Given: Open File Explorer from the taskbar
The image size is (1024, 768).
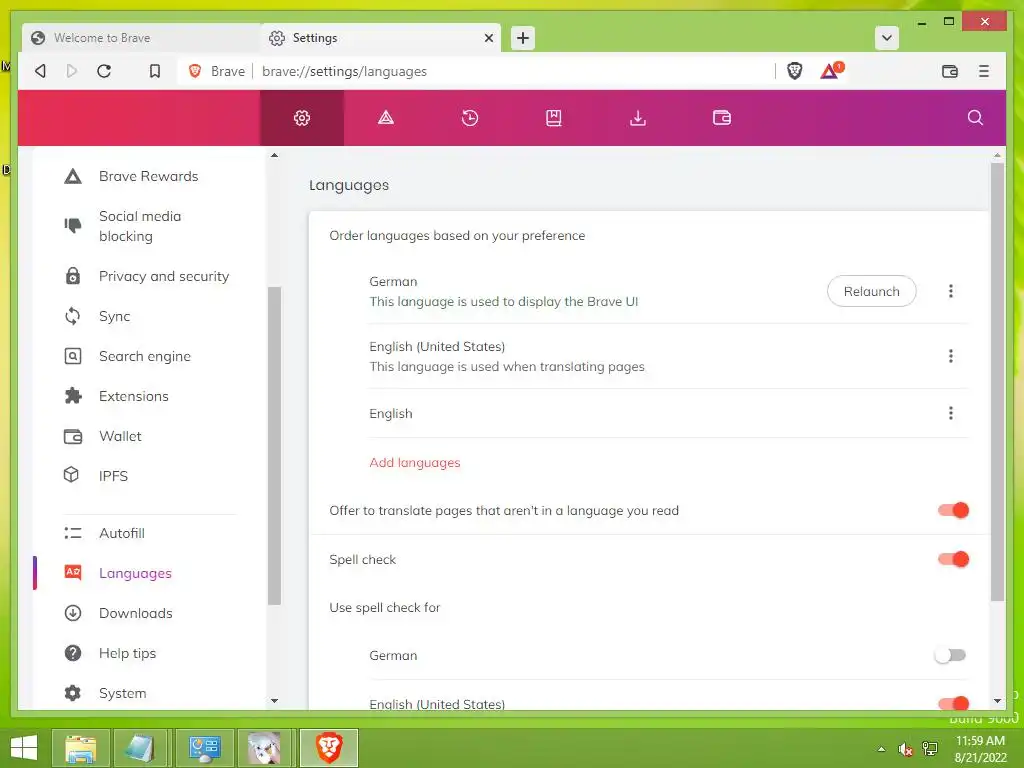Looking at the screenshot, I should (x=81, y=748).
